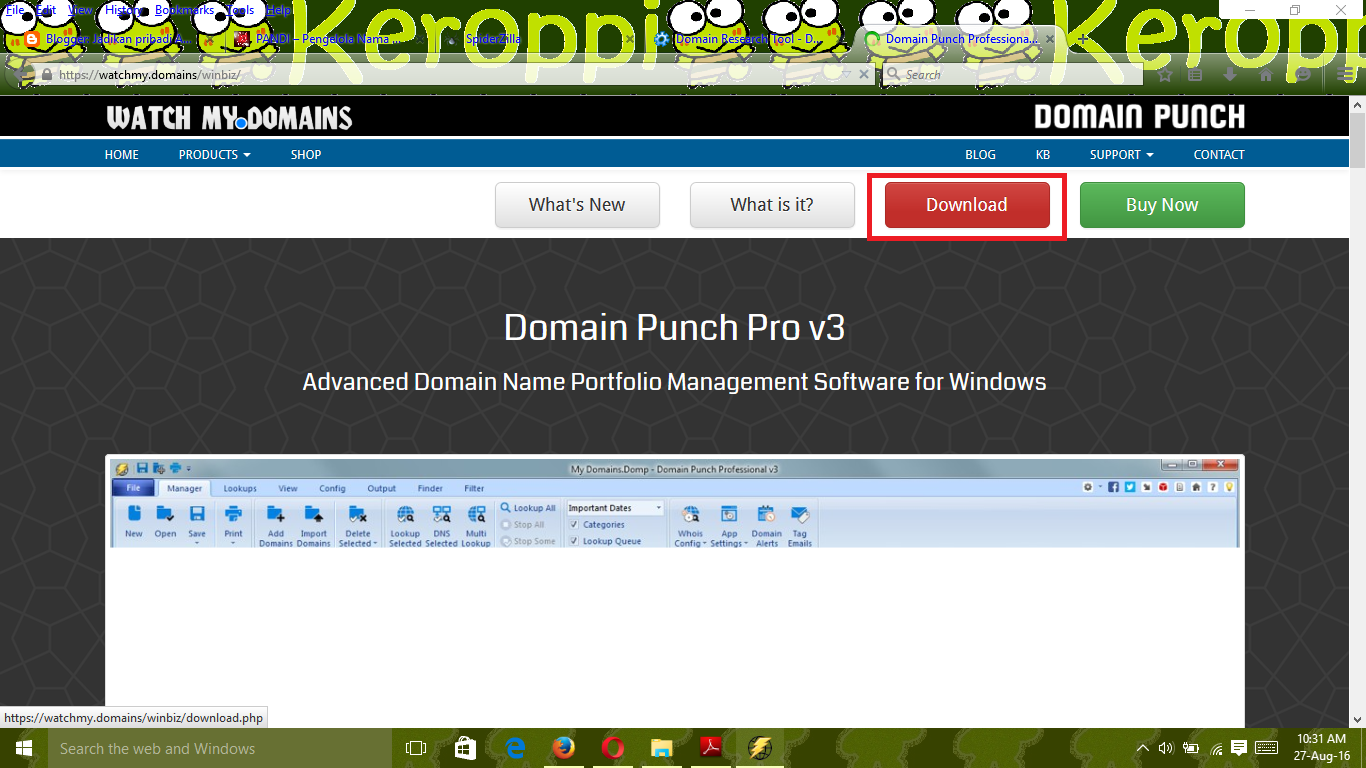The image size is (1366, 768).
Task: Launch Opera from the taskbar
Action: tap(613, 748)
